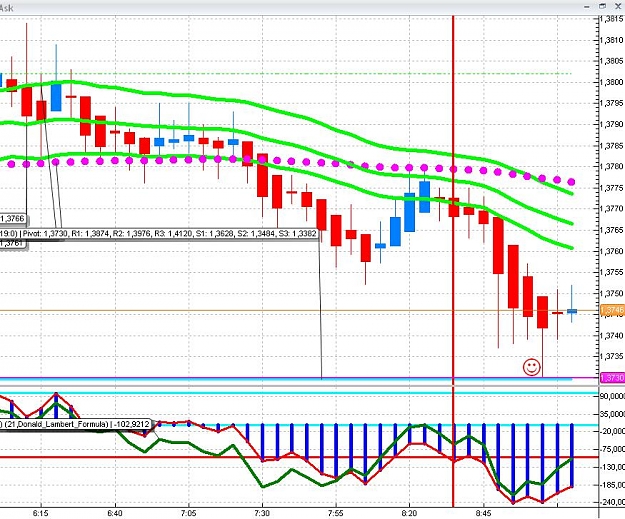Screen dimensions: 625x519
Task: Restore down the Ask chart window
Action: 602,6
